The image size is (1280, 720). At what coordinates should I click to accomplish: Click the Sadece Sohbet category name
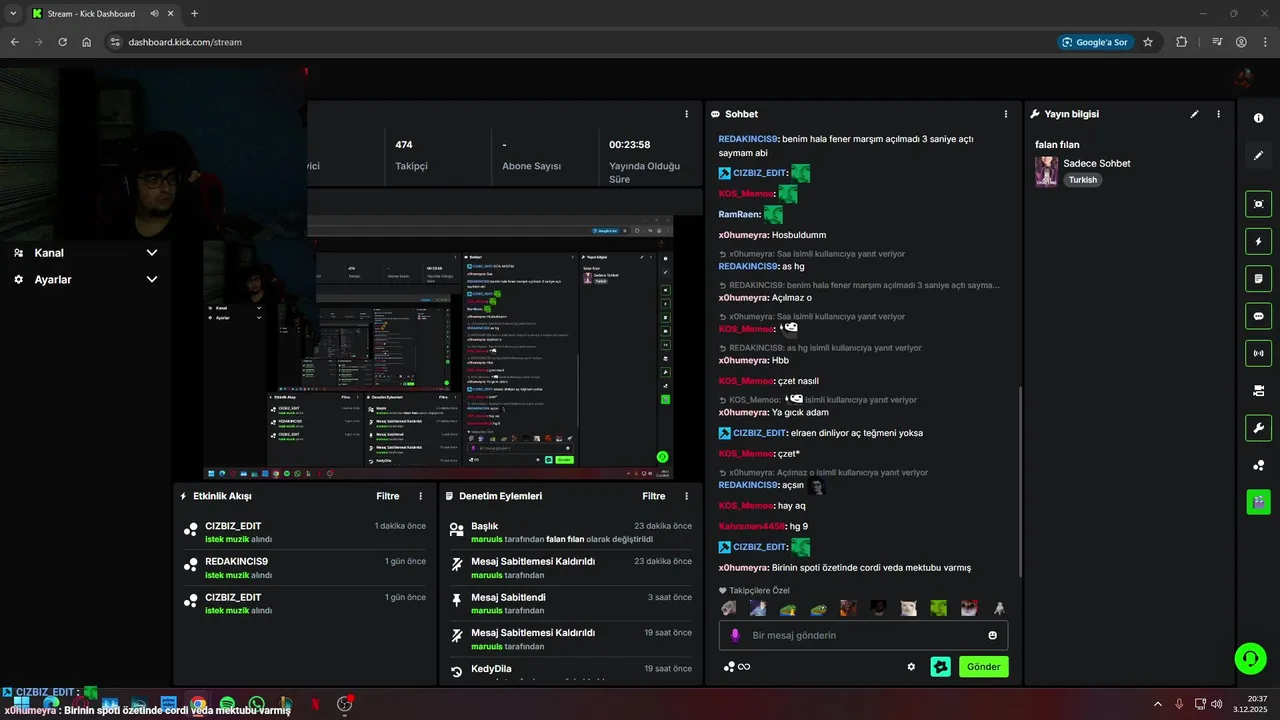pos(1097,163)
